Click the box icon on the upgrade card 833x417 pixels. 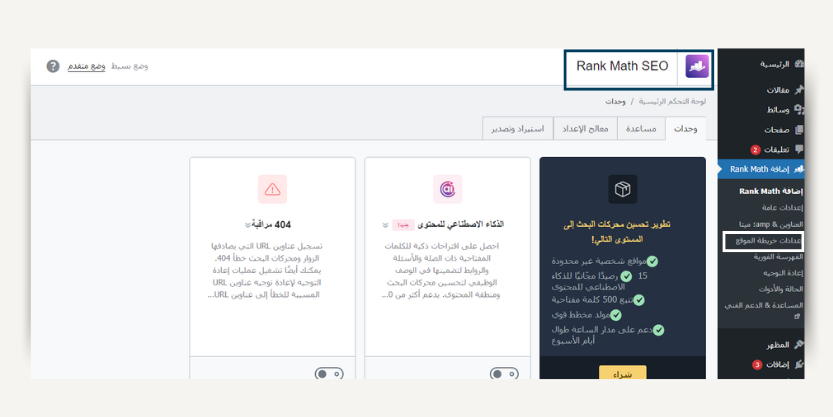click(x=622, y=189)
